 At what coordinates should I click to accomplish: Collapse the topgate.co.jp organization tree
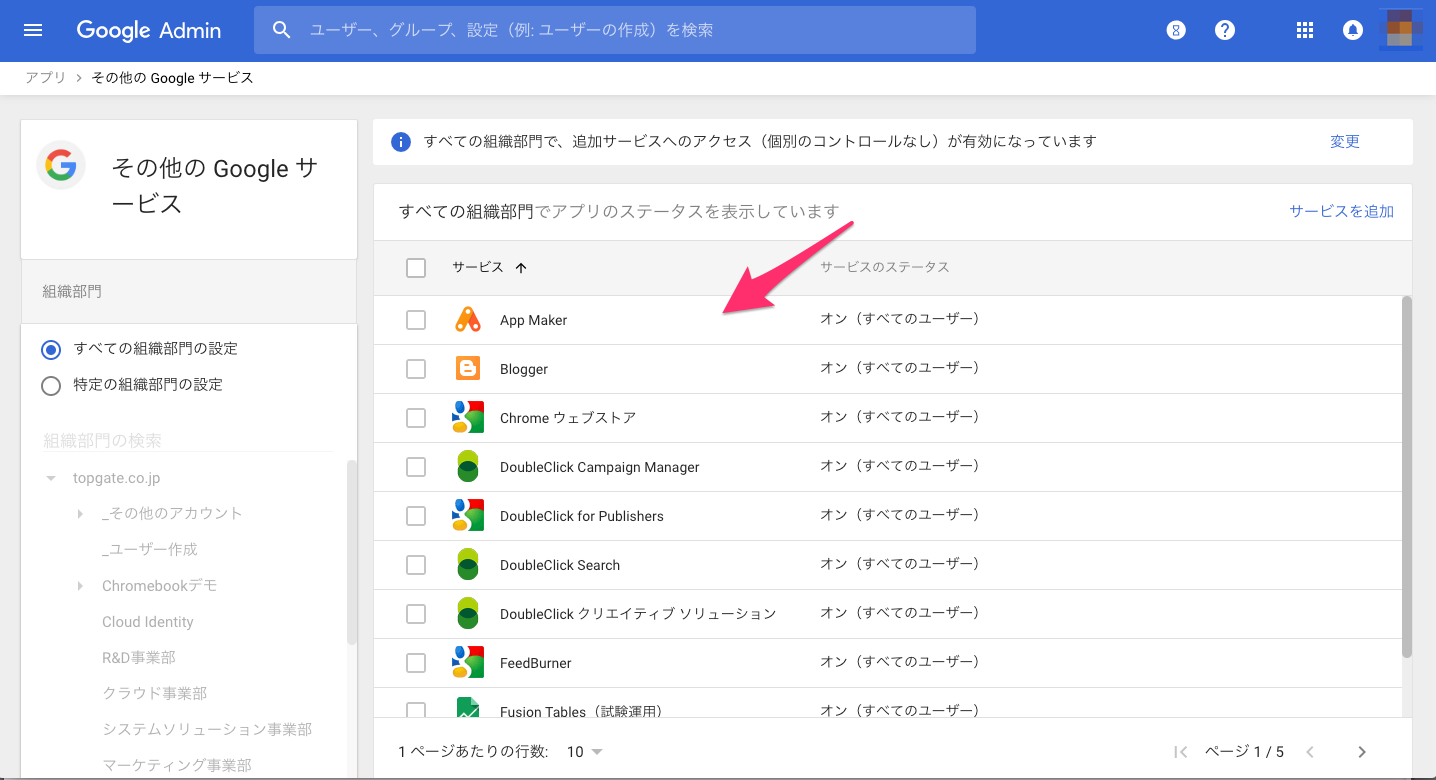pos(51,479)
